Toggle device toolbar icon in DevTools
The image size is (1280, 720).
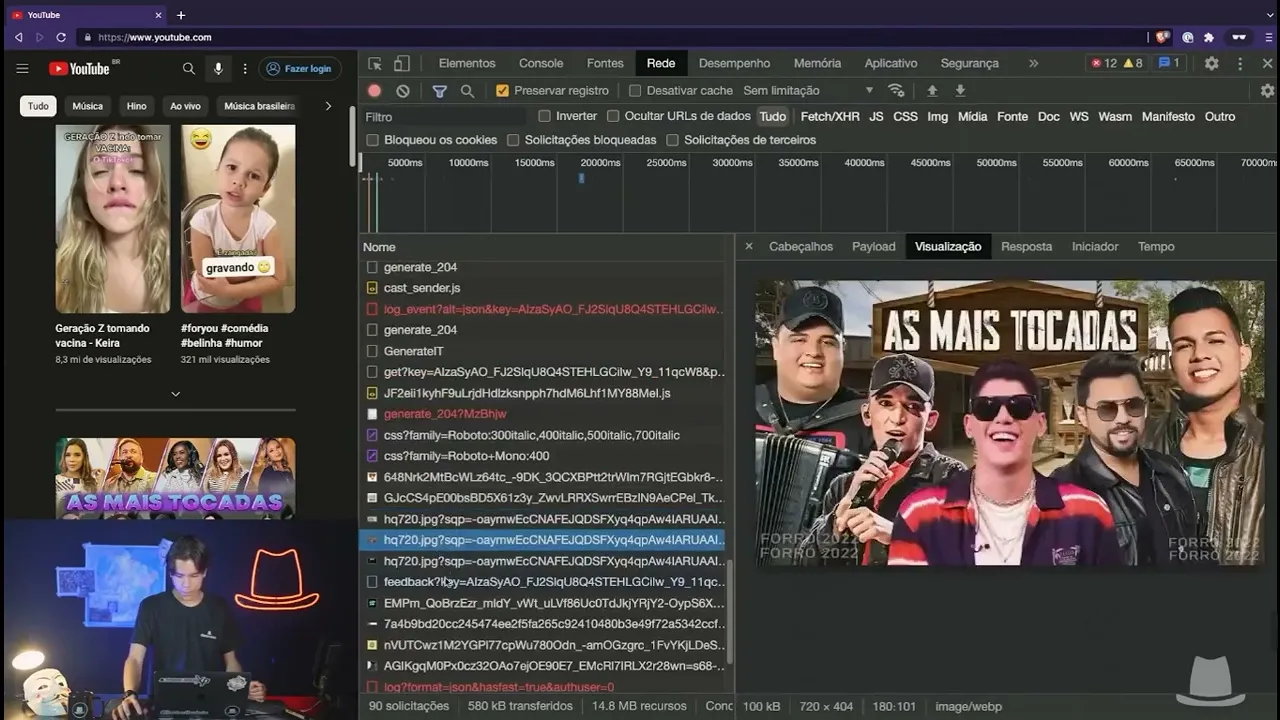401,63
